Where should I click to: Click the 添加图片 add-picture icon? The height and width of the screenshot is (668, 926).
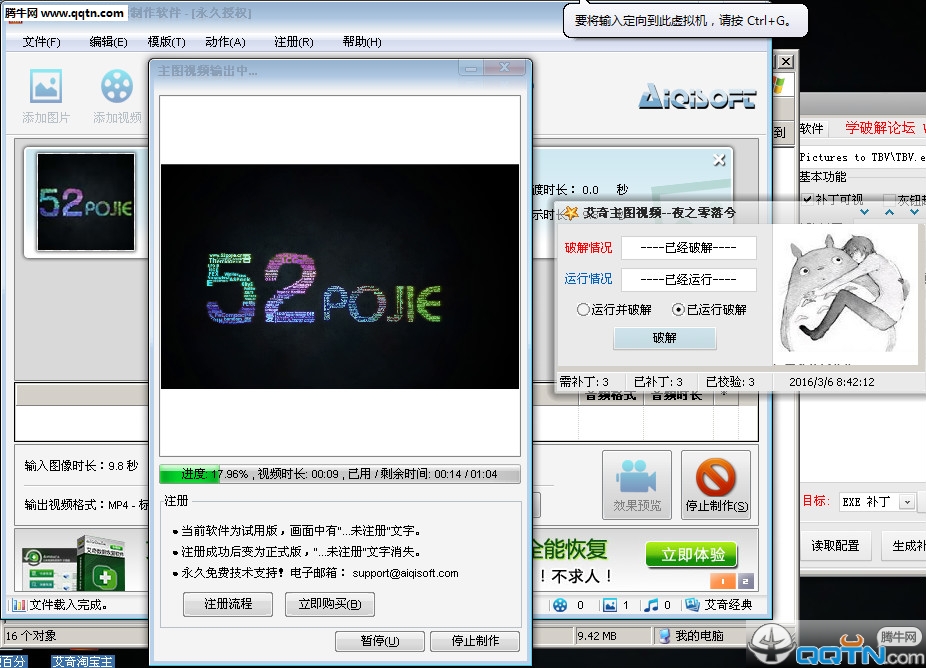point(45,86)
